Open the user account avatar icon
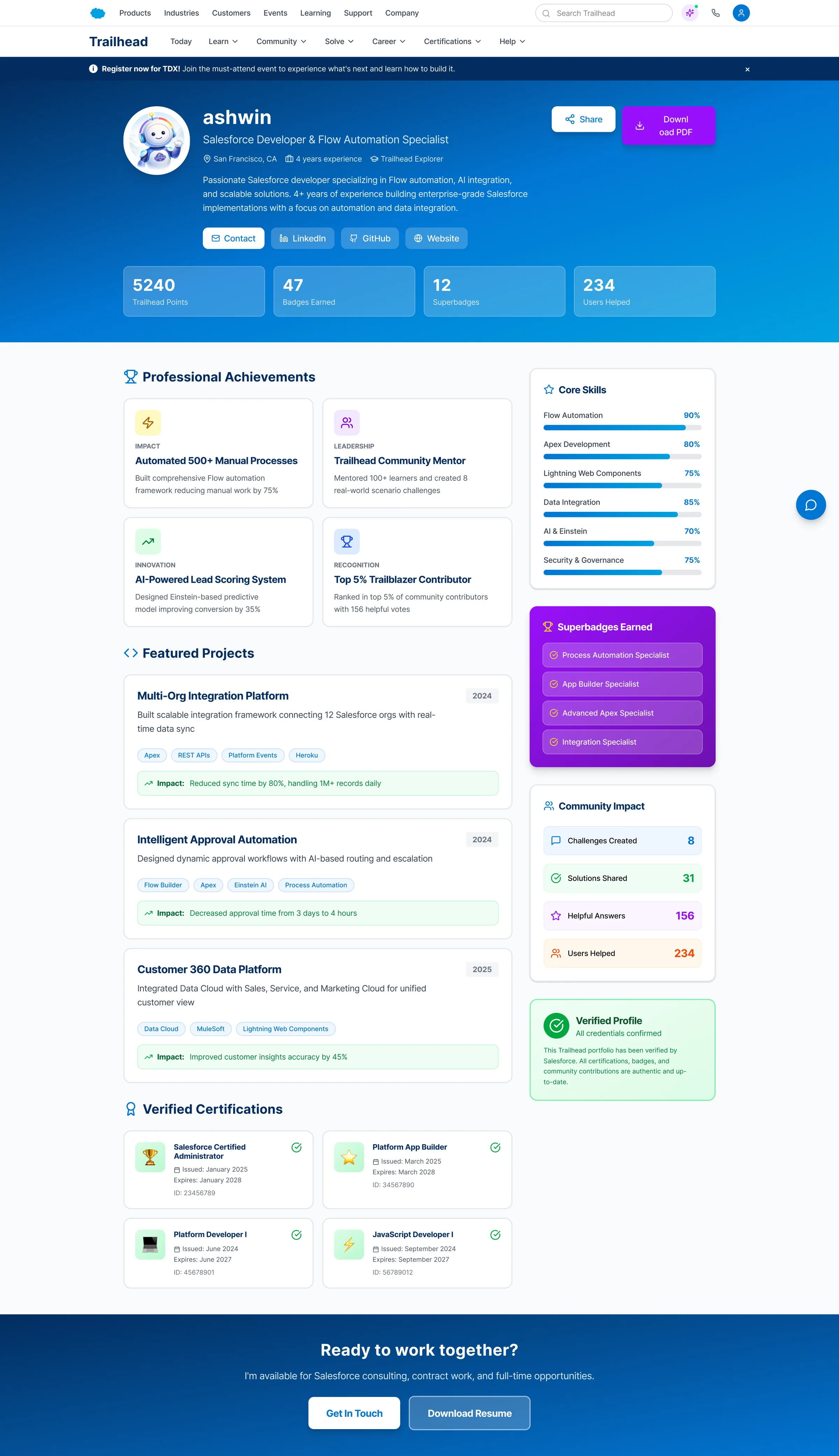Screen dimensions: 839x1456 pos(741,13)
